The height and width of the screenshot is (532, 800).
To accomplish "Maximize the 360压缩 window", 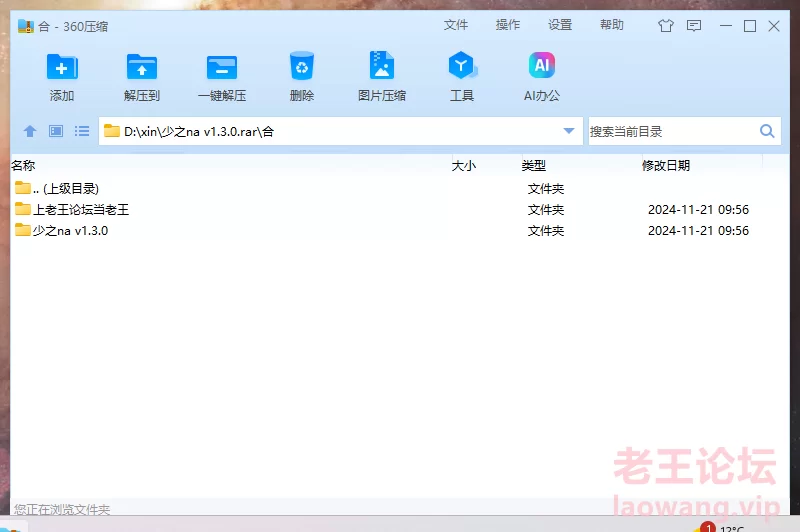I will coord(749,26).
